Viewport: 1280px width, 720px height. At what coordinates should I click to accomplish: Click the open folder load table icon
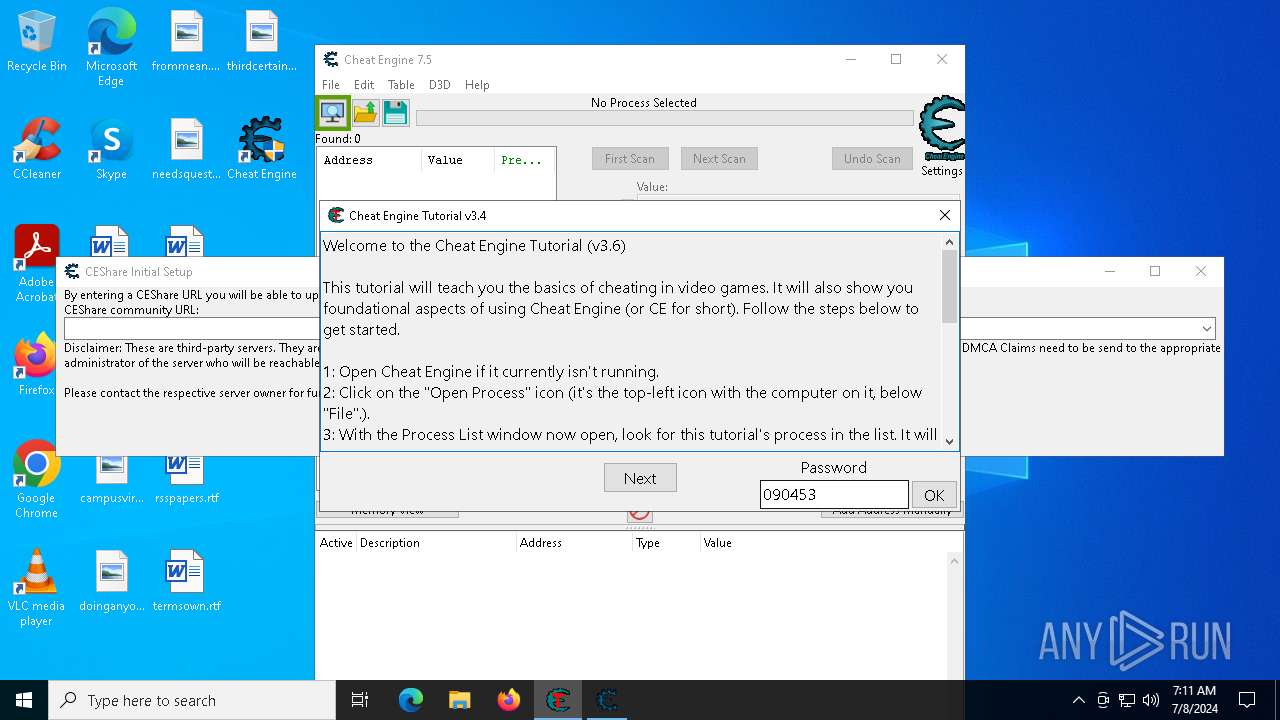click(365, 113)
